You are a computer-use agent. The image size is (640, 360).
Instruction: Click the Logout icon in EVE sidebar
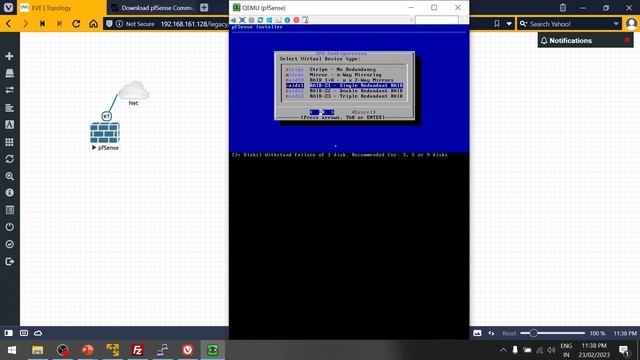9,261
